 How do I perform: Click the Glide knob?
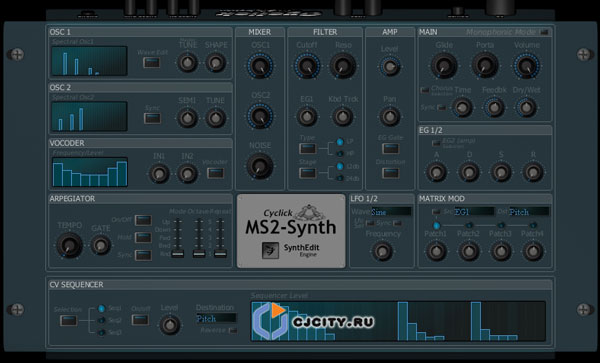coord(444,65)
